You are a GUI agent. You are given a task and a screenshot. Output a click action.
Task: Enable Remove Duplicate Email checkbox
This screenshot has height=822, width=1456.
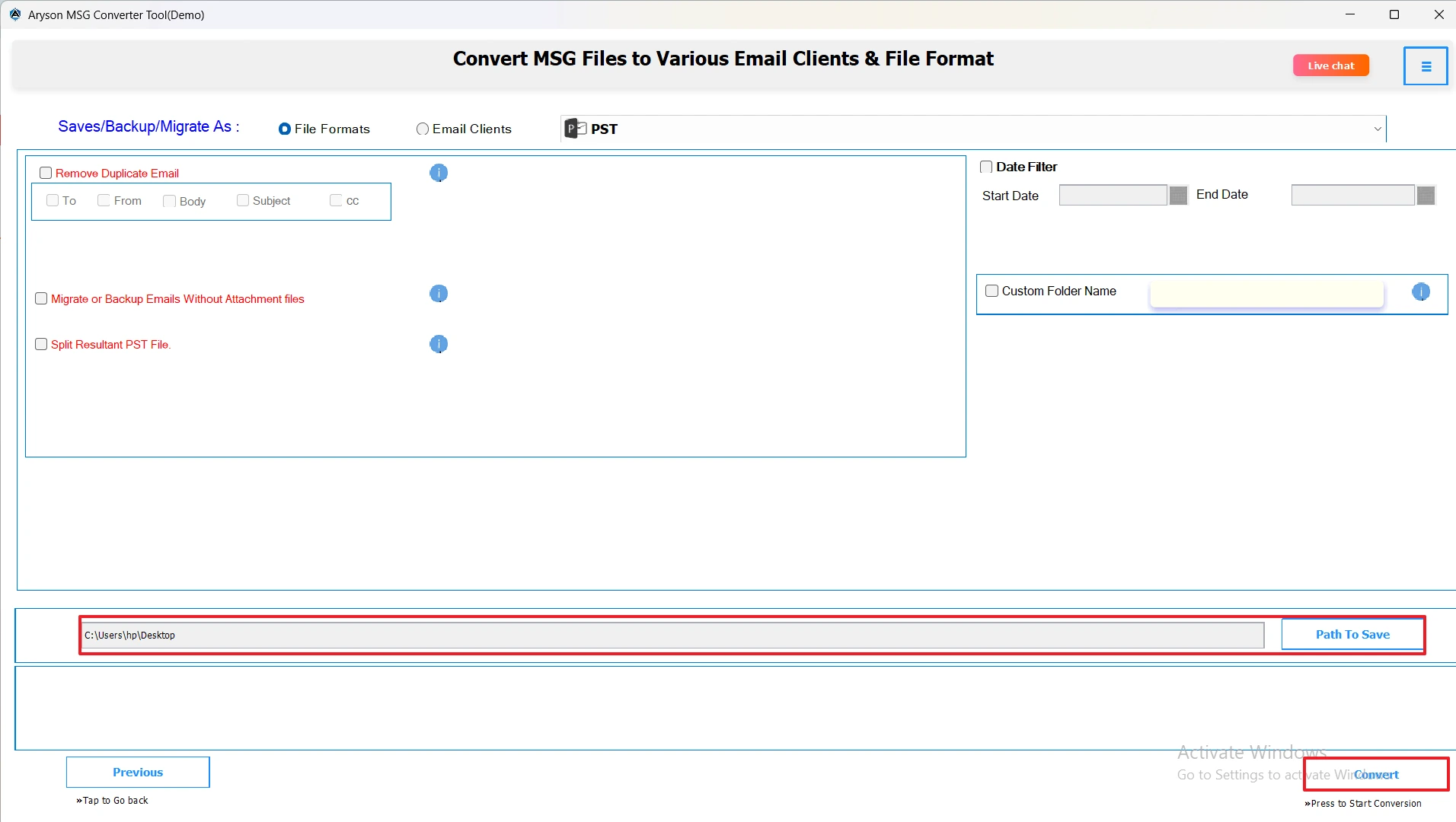[x=46, y=173]
